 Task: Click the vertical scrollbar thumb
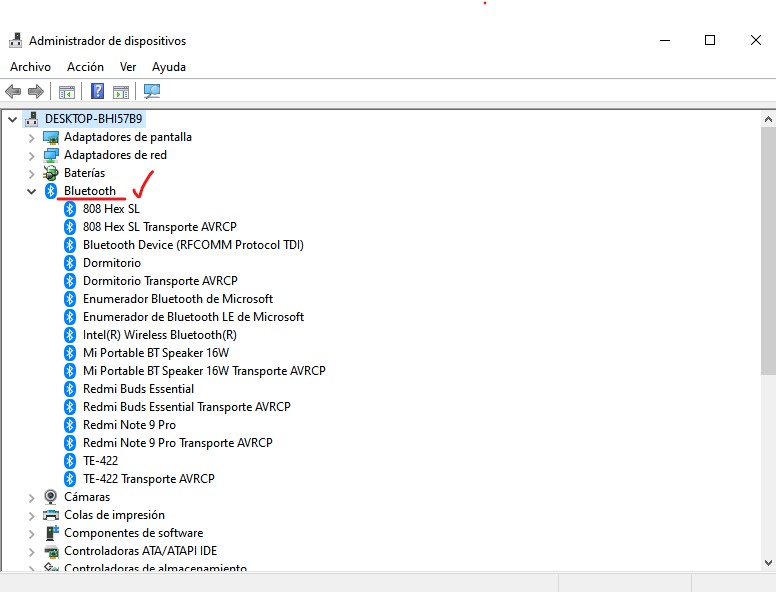coord(768,250)
